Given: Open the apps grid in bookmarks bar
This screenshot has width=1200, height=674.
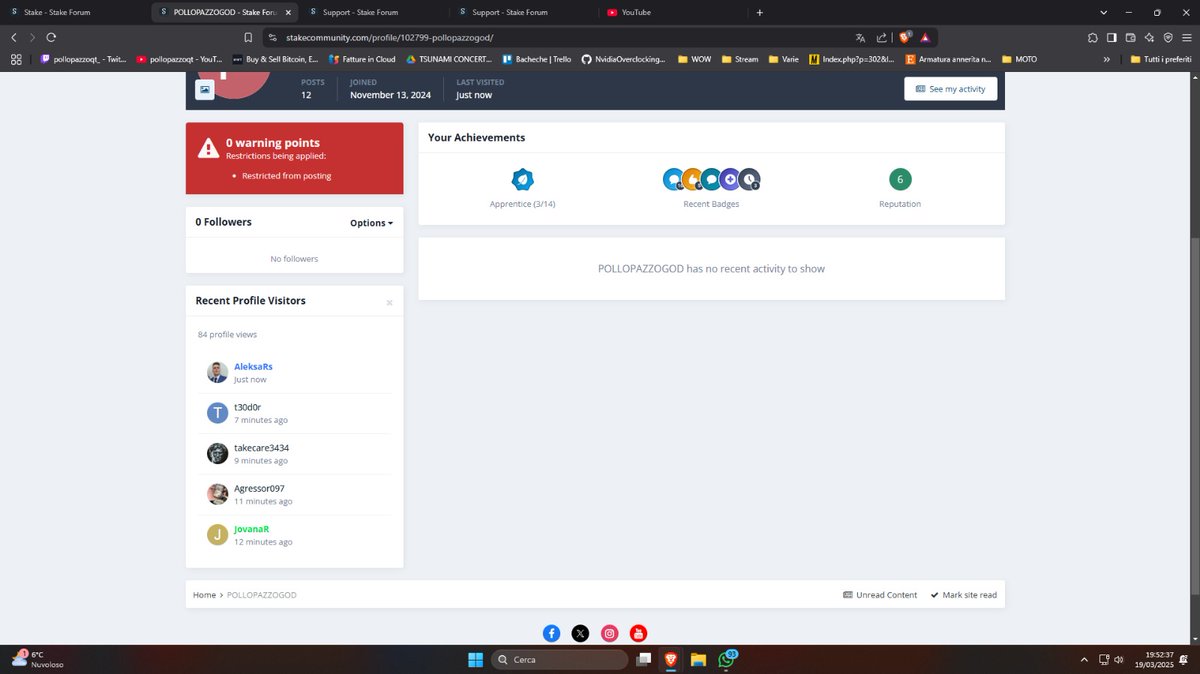Looking at the screenshot, I should click(x=16, y=59).
